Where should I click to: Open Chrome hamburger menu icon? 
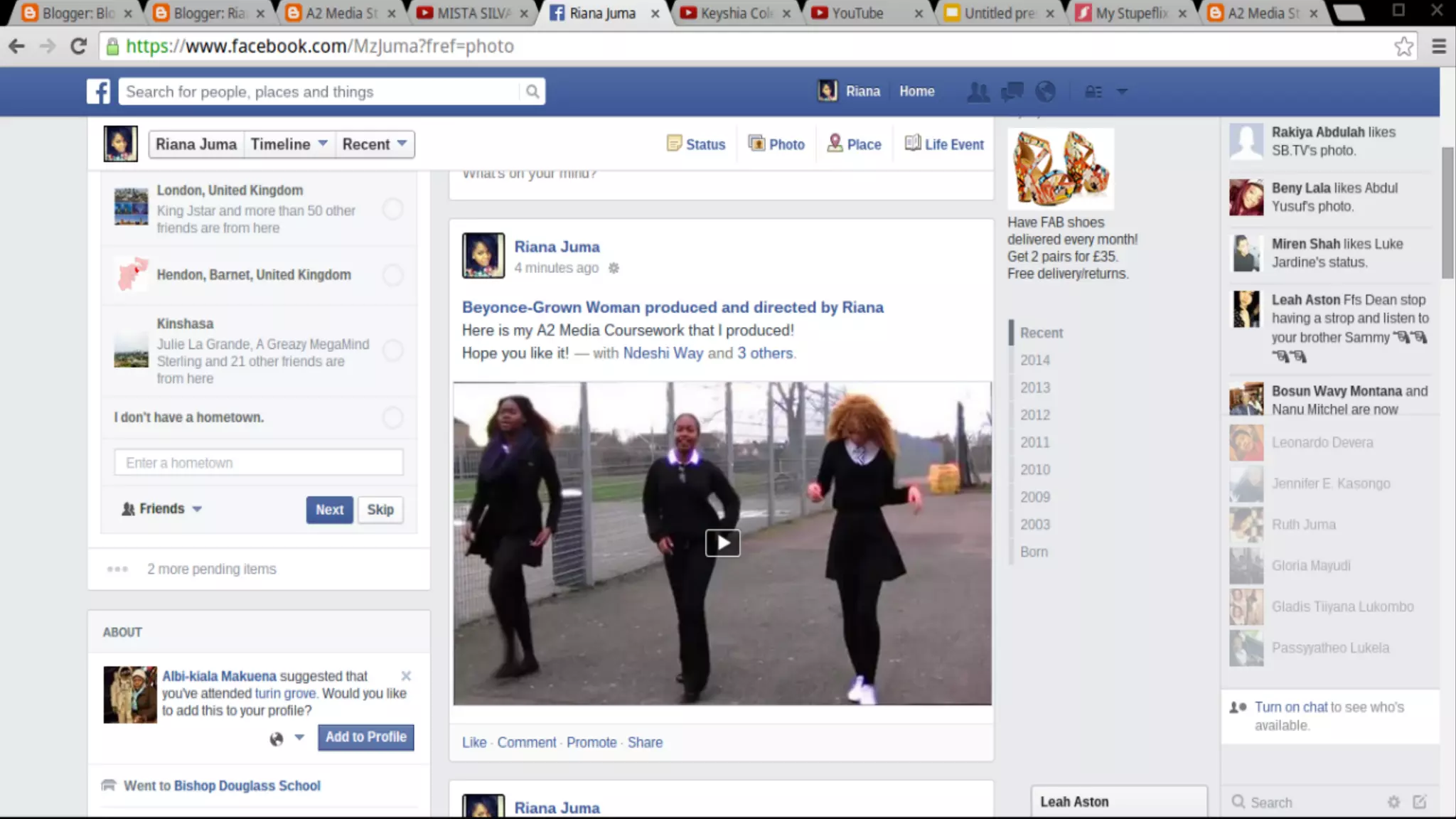(x=1439, y=47)
